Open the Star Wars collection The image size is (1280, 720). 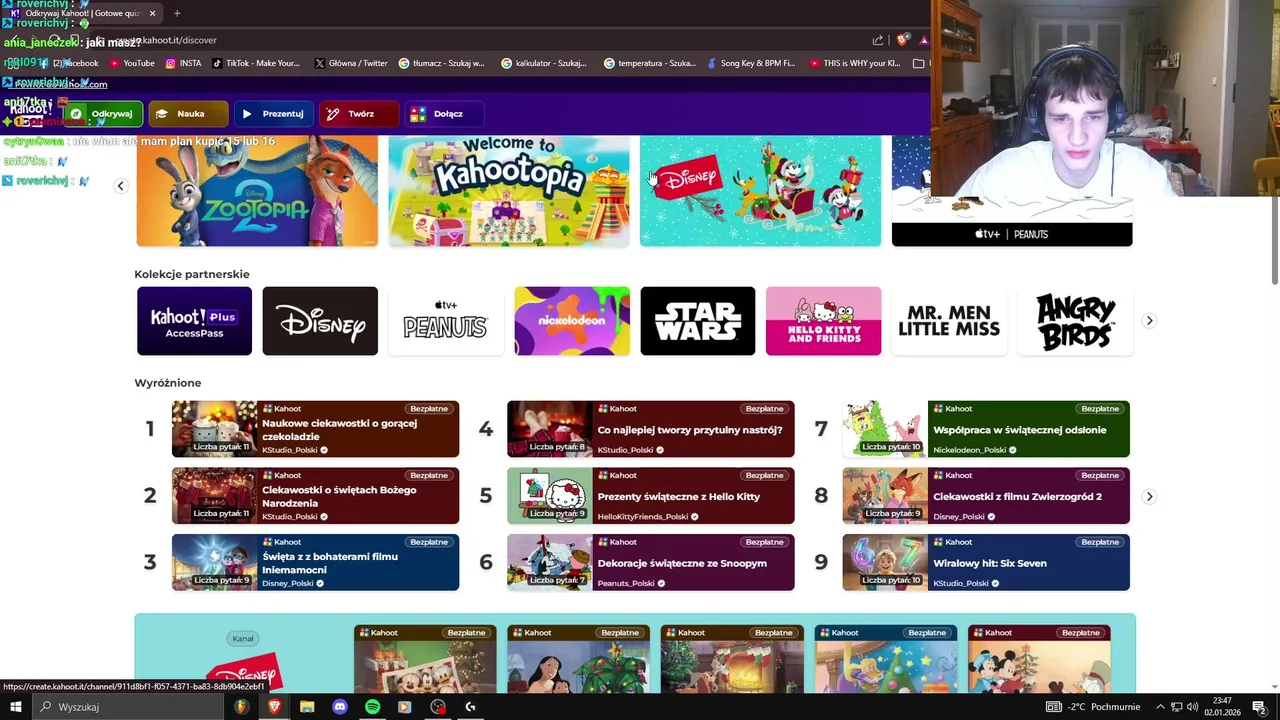click(x=698, y=321)
